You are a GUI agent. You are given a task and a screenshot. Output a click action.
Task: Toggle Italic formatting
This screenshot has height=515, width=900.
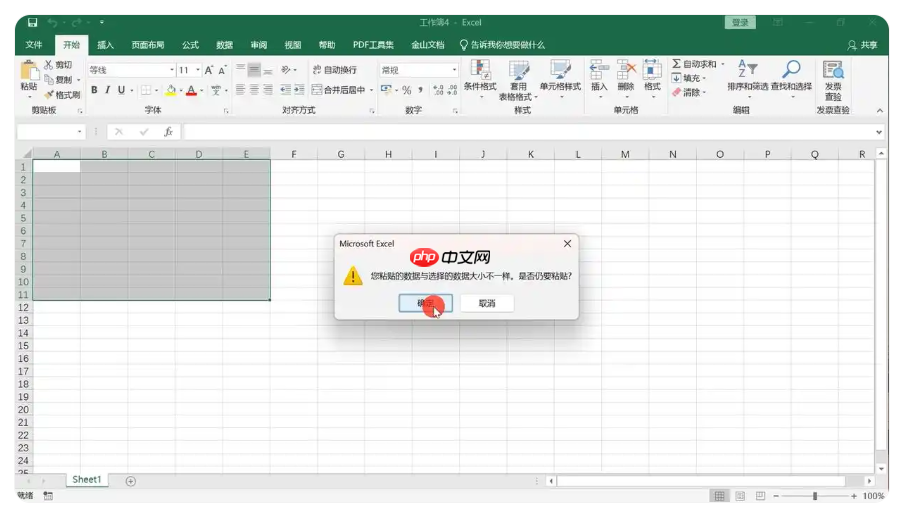(x=107, y=90)
